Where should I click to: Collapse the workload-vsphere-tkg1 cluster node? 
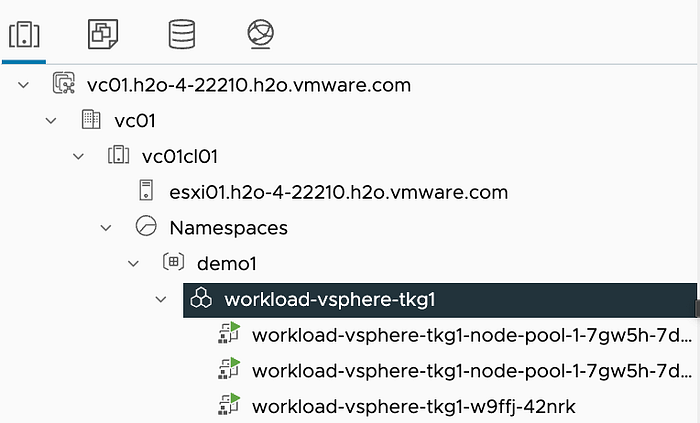pos(161,299)
